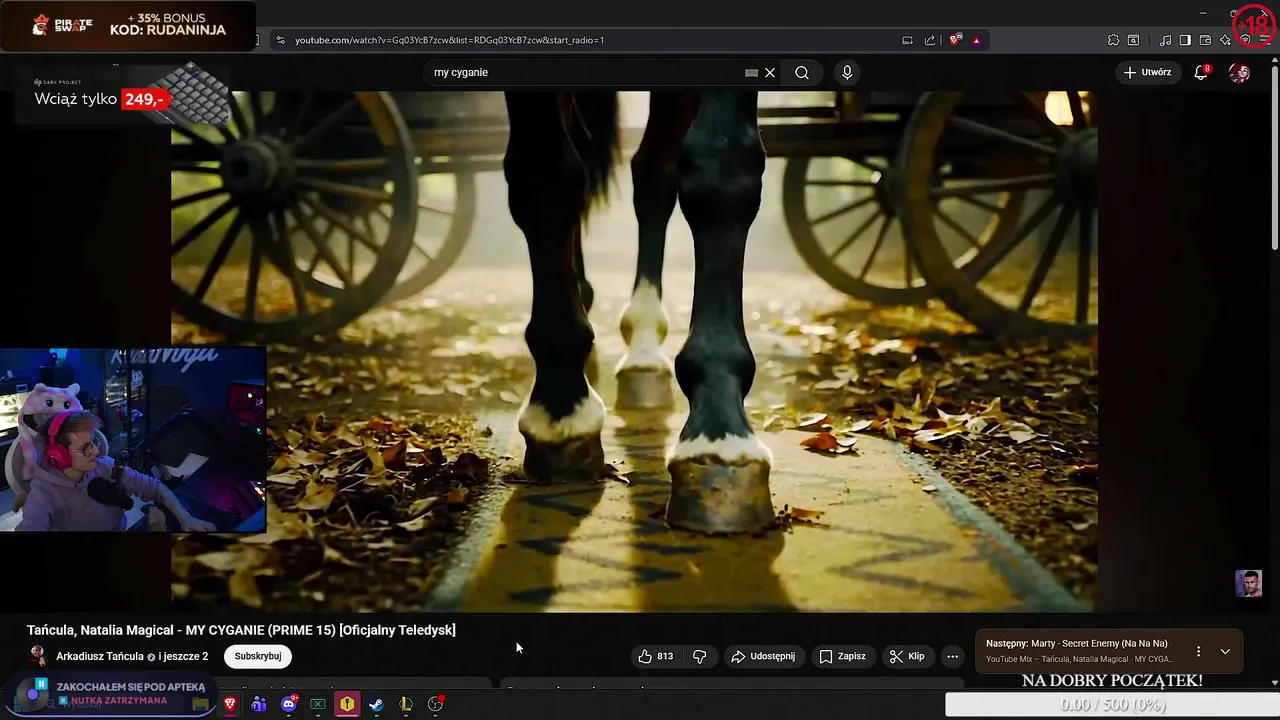The height and width of the screenshot is (720, 1280).
Task: Click the 0.00 / 500 progress bar
Action: pyautogui.click(x=1112, y=705)
